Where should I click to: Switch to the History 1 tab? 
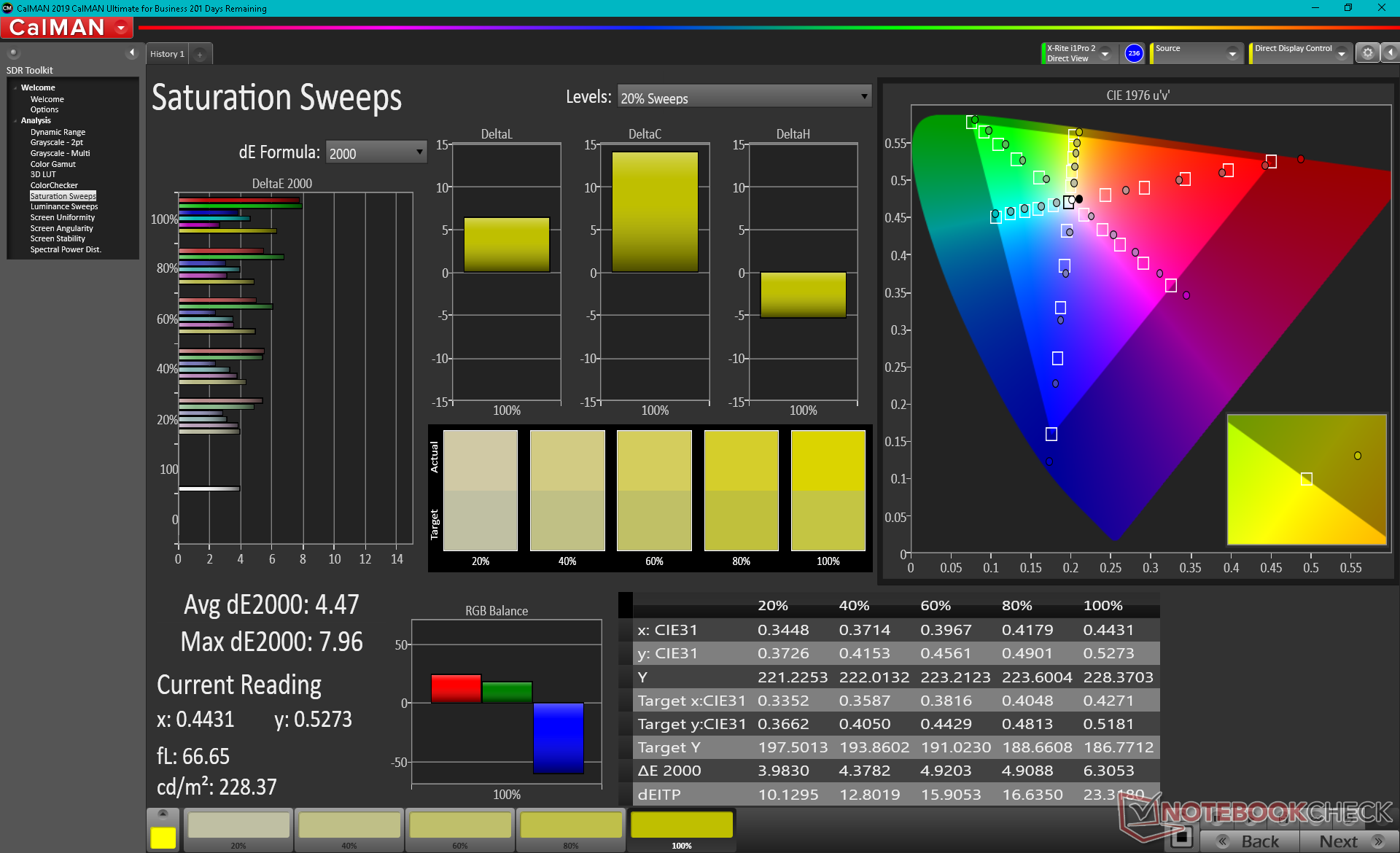click(x=167, y=54)
